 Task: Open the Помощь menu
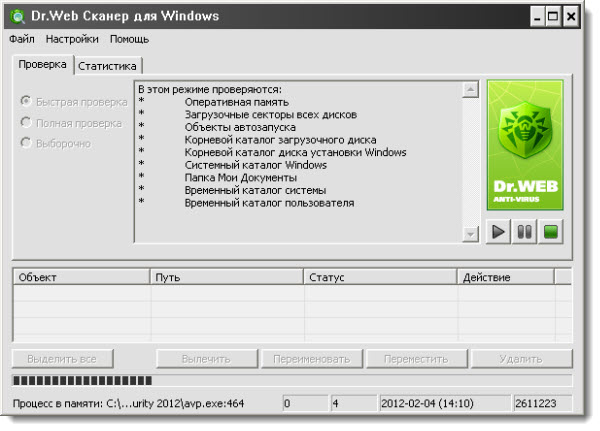coord(129,39)
